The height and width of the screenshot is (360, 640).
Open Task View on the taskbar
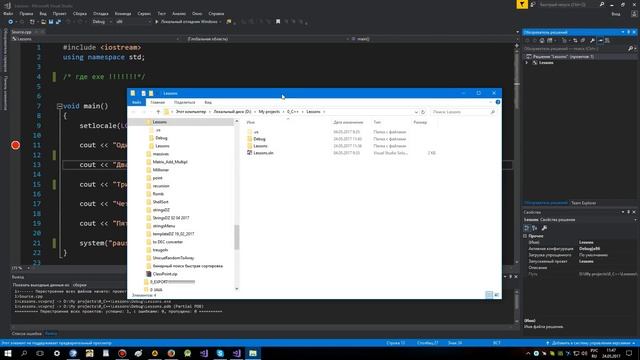pos(40,353)
